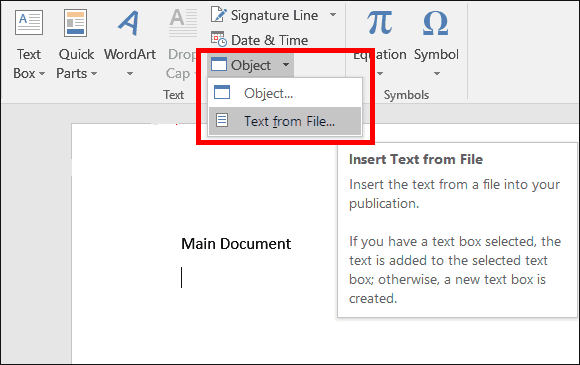The image size is (580, 365).
Task: Click the Symbol omega icon
Action: point(436,23)
